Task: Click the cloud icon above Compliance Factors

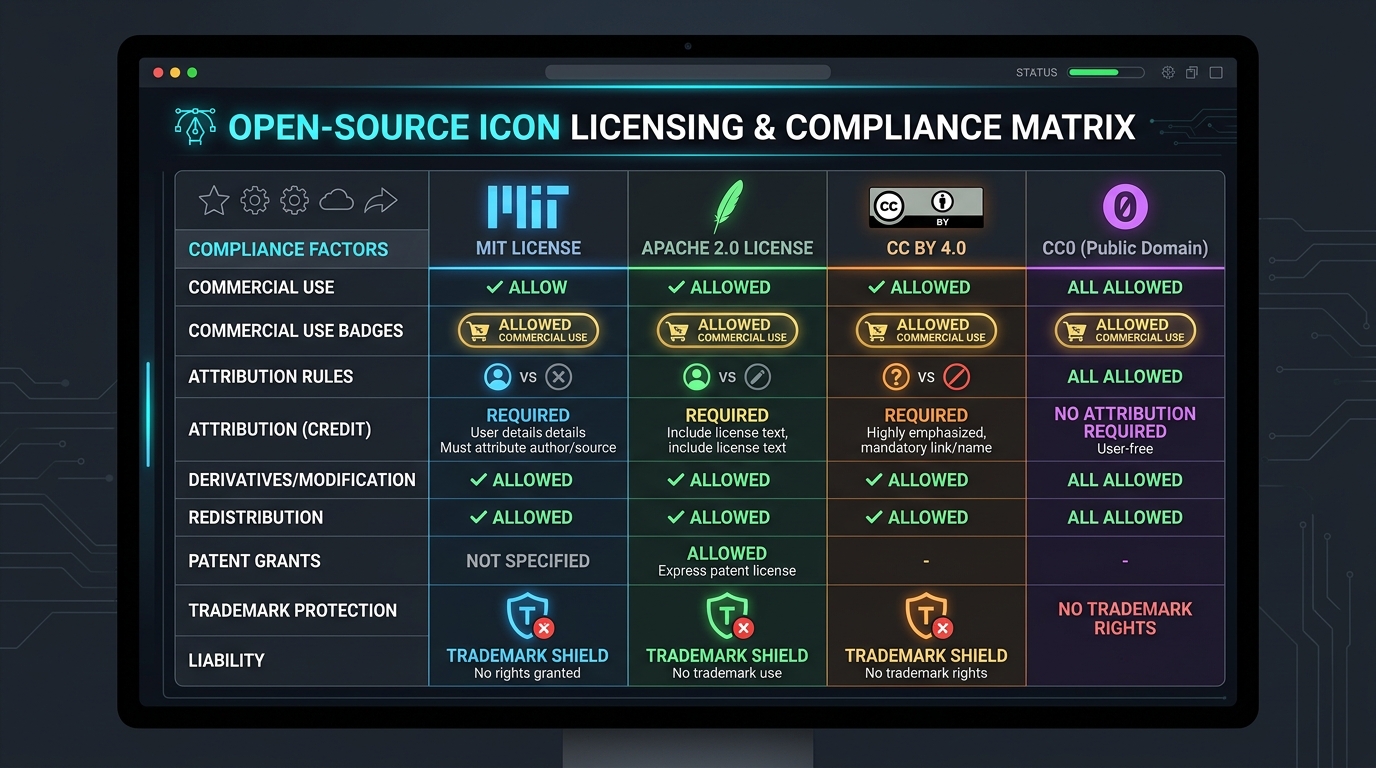Action: [x=337, y=201]
